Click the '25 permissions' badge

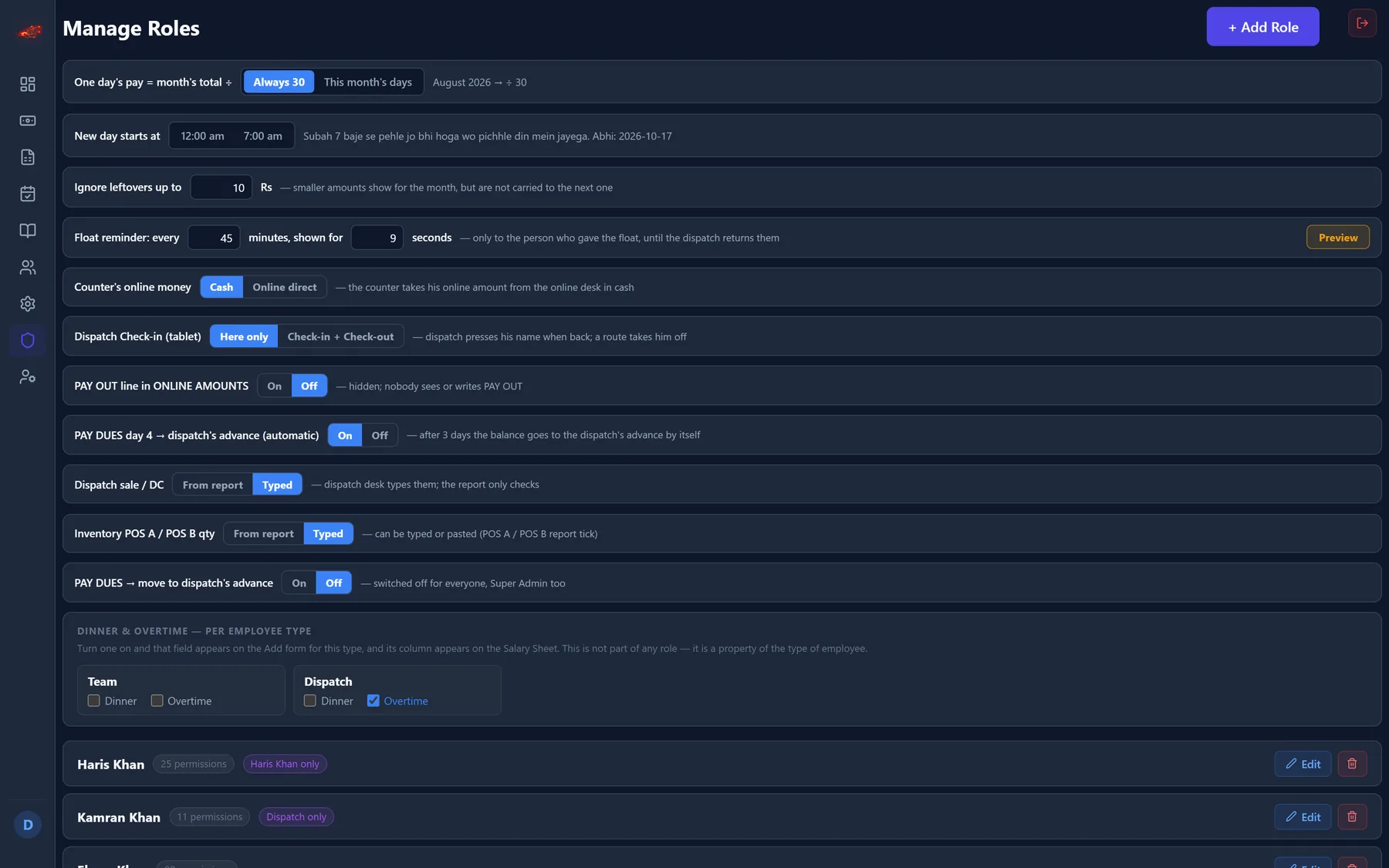coord(194,764)
